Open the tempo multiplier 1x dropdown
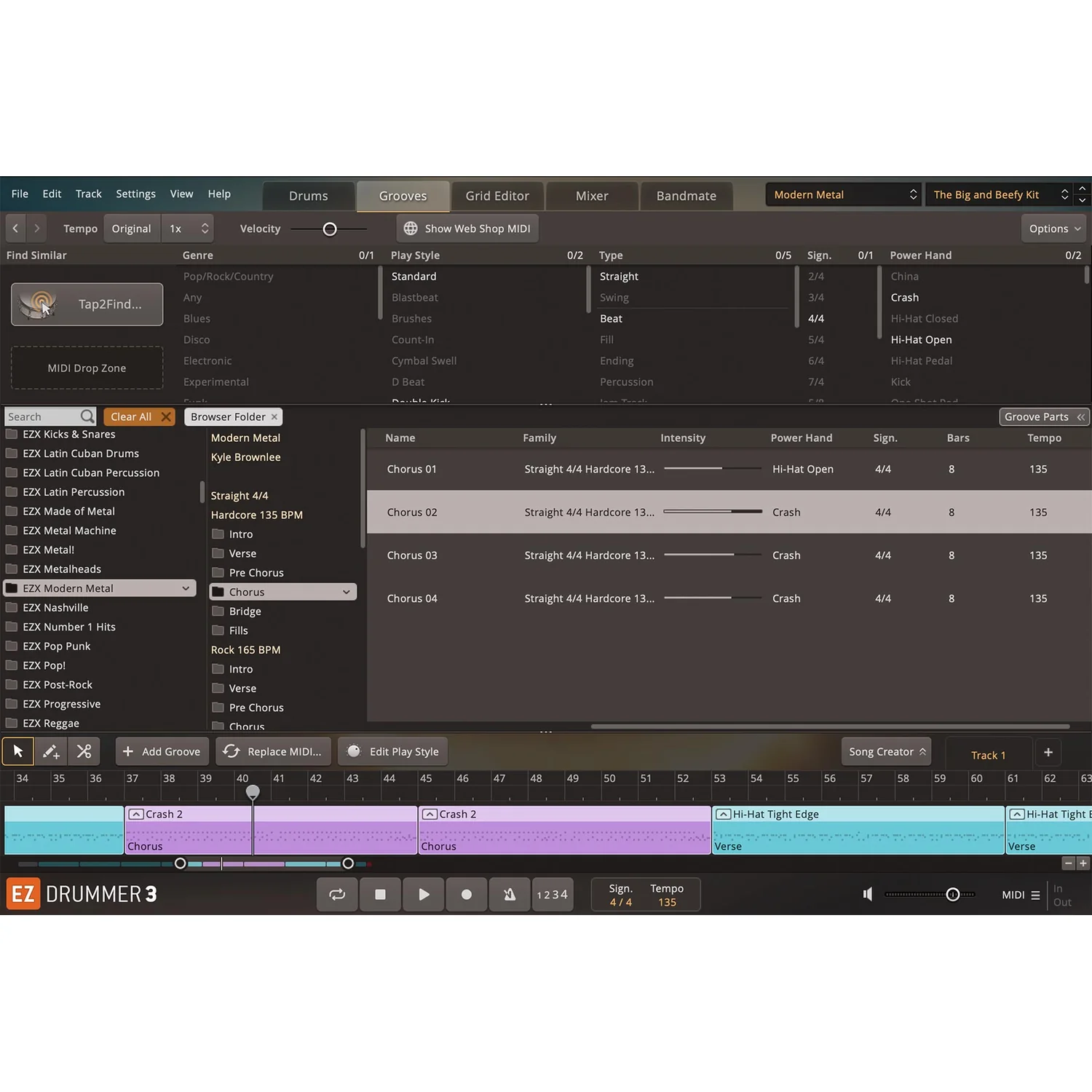 [189, 229]
